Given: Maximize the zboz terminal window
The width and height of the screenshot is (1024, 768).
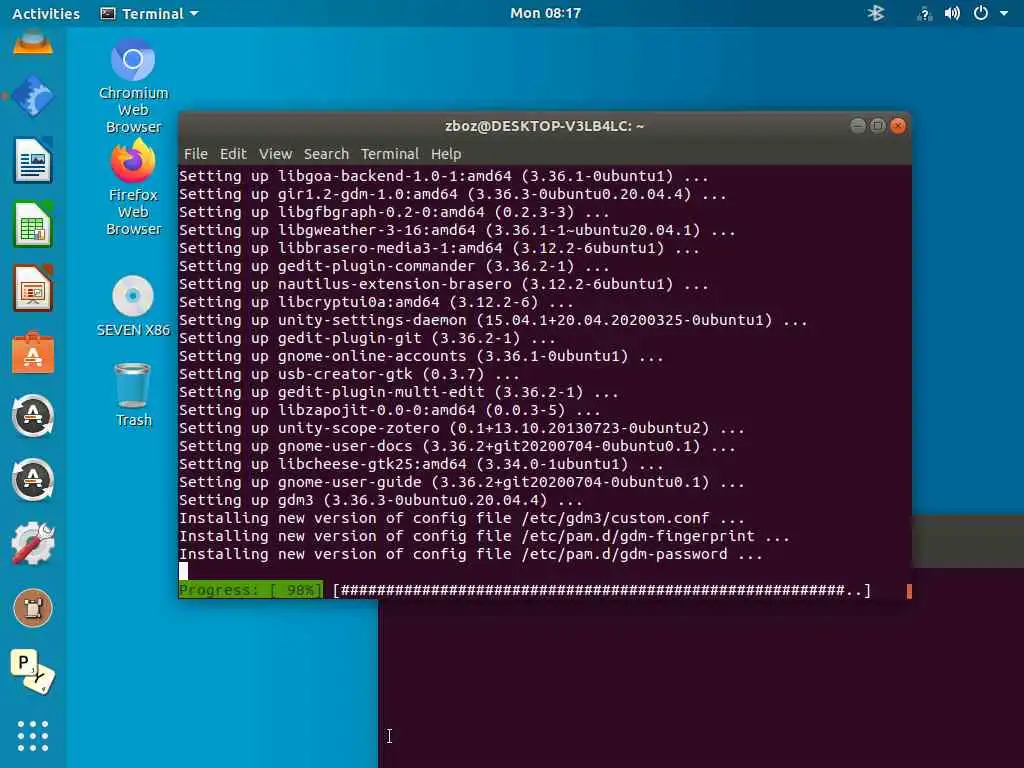Looking at the screenshot, I should point(878,125).
